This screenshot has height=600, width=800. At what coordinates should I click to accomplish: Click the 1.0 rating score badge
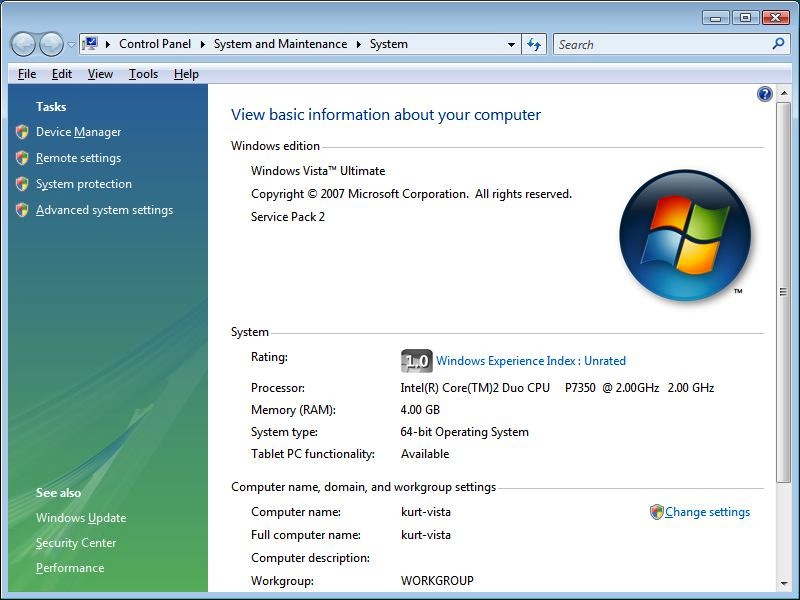(x=417, y=361)
